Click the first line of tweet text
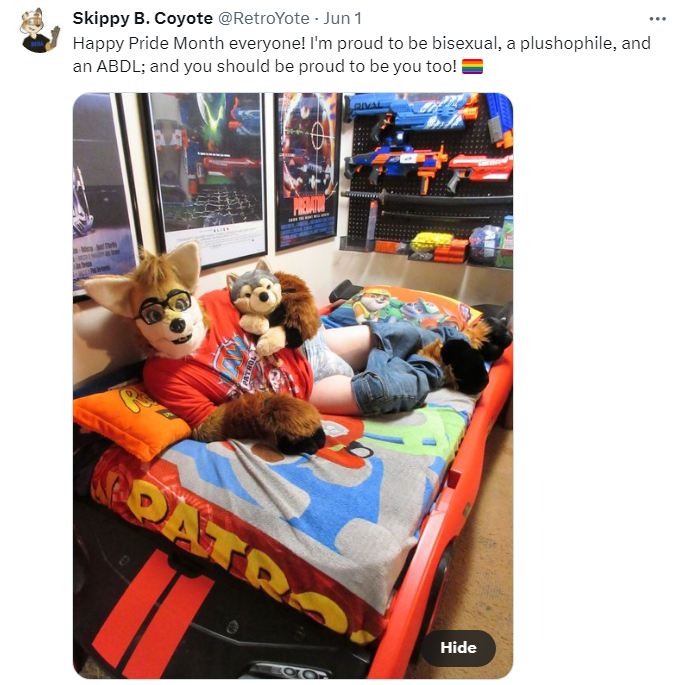Image resolution: width=687 pixels, height=685 pixels. tap(361, 43)
